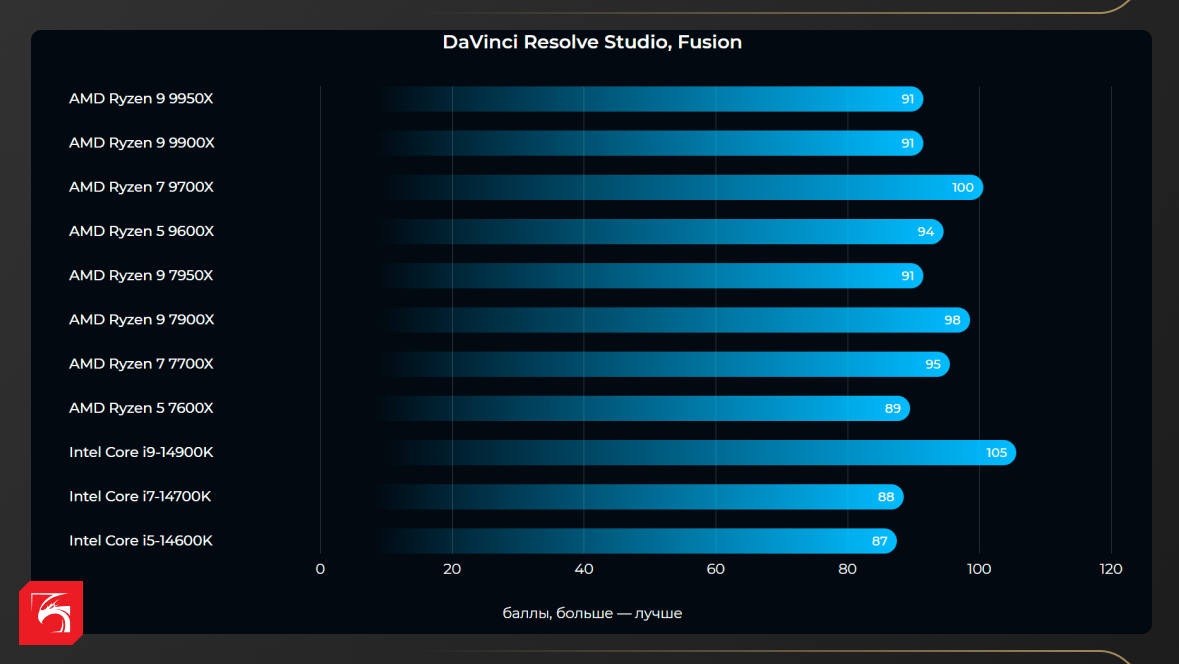This screenshot has width=1179, height=664.
Task: Click the "баллы, больше — лучше" axis caption
Action: pos(593,614)
